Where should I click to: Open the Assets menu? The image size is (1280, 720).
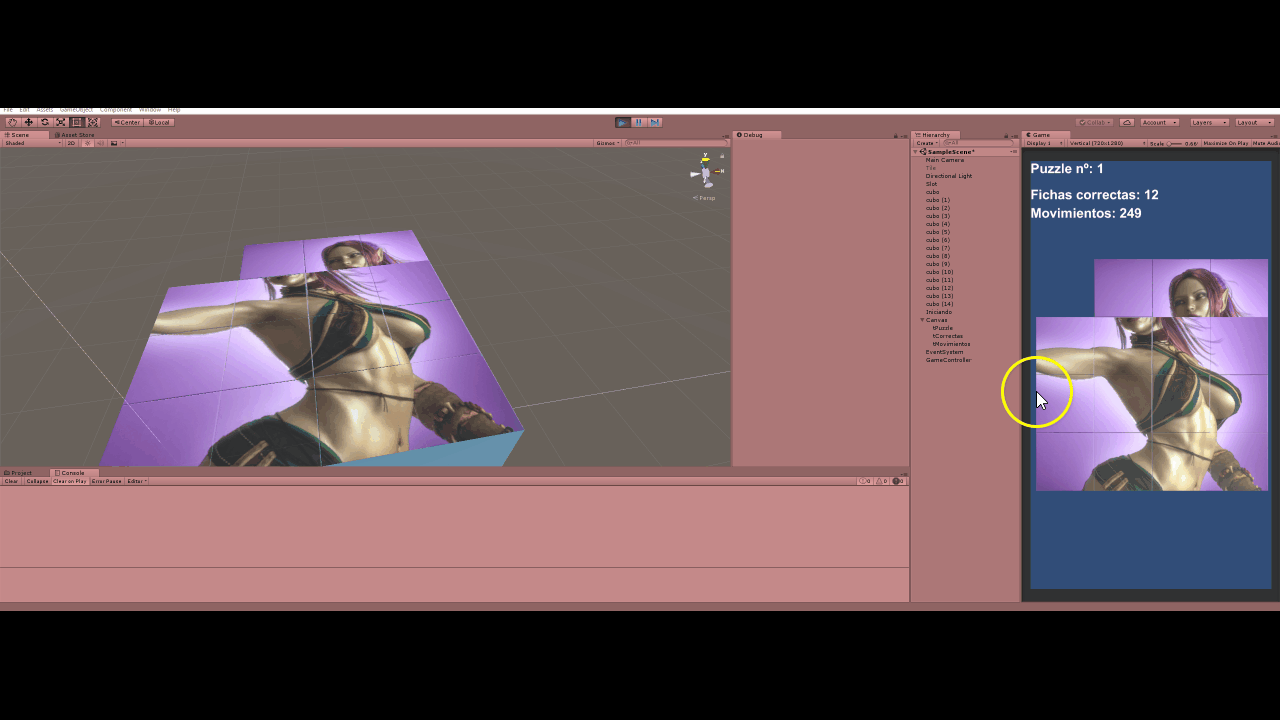click(x=45, y=109)
